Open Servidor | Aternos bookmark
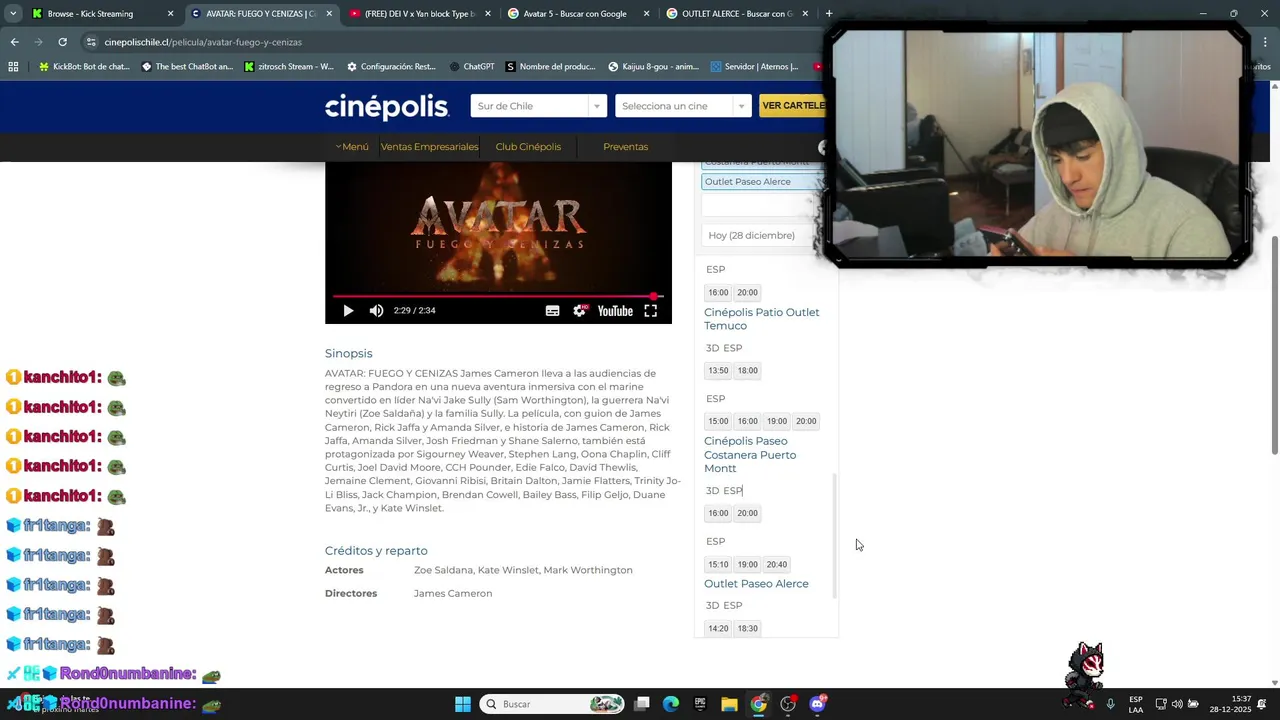The image size is (1280, 720). pyautogui.click(x=755, y=67)
